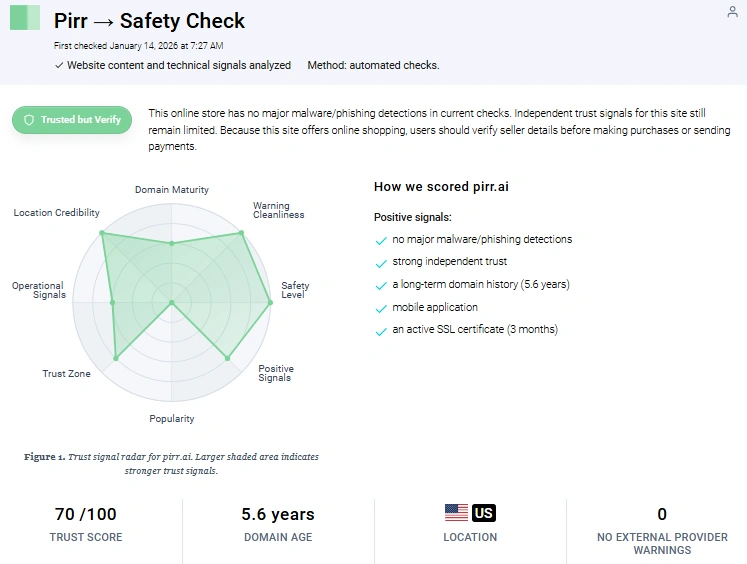This screenshot has height=564, width=747.
Task: Click the Location Credibility radar point
Action: (102, 233)
